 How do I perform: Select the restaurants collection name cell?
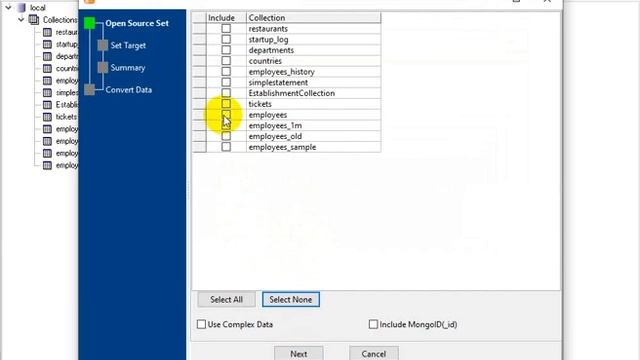(313, 29)
